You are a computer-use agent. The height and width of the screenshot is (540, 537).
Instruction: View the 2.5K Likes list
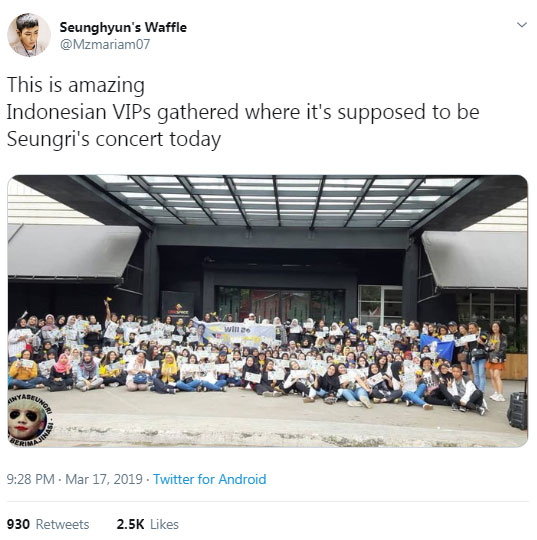tap(147, 524)
